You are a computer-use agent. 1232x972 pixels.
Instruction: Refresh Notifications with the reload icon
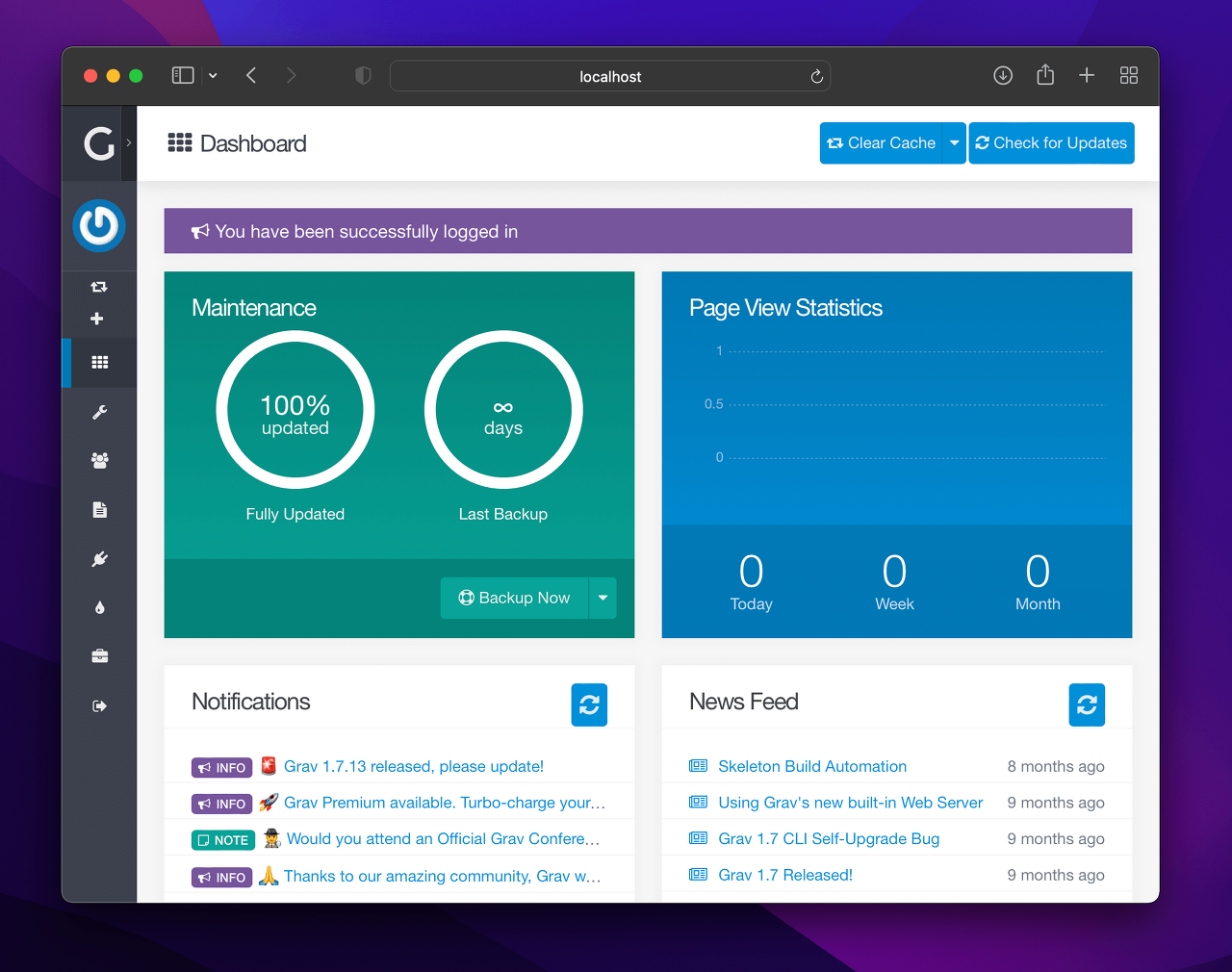pyautogui.click(x=589, y=705)
